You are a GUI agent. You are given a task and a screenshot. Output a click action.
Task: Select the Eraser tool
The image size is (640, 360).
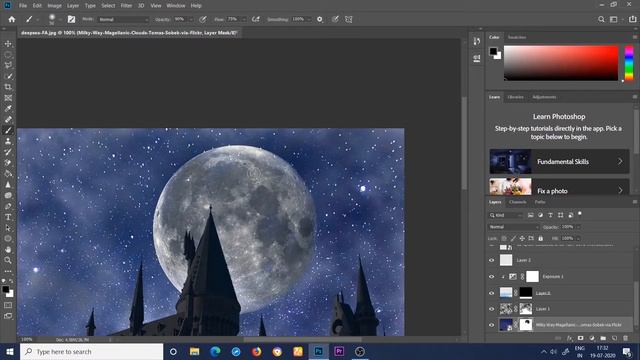(x=8, y=163)
